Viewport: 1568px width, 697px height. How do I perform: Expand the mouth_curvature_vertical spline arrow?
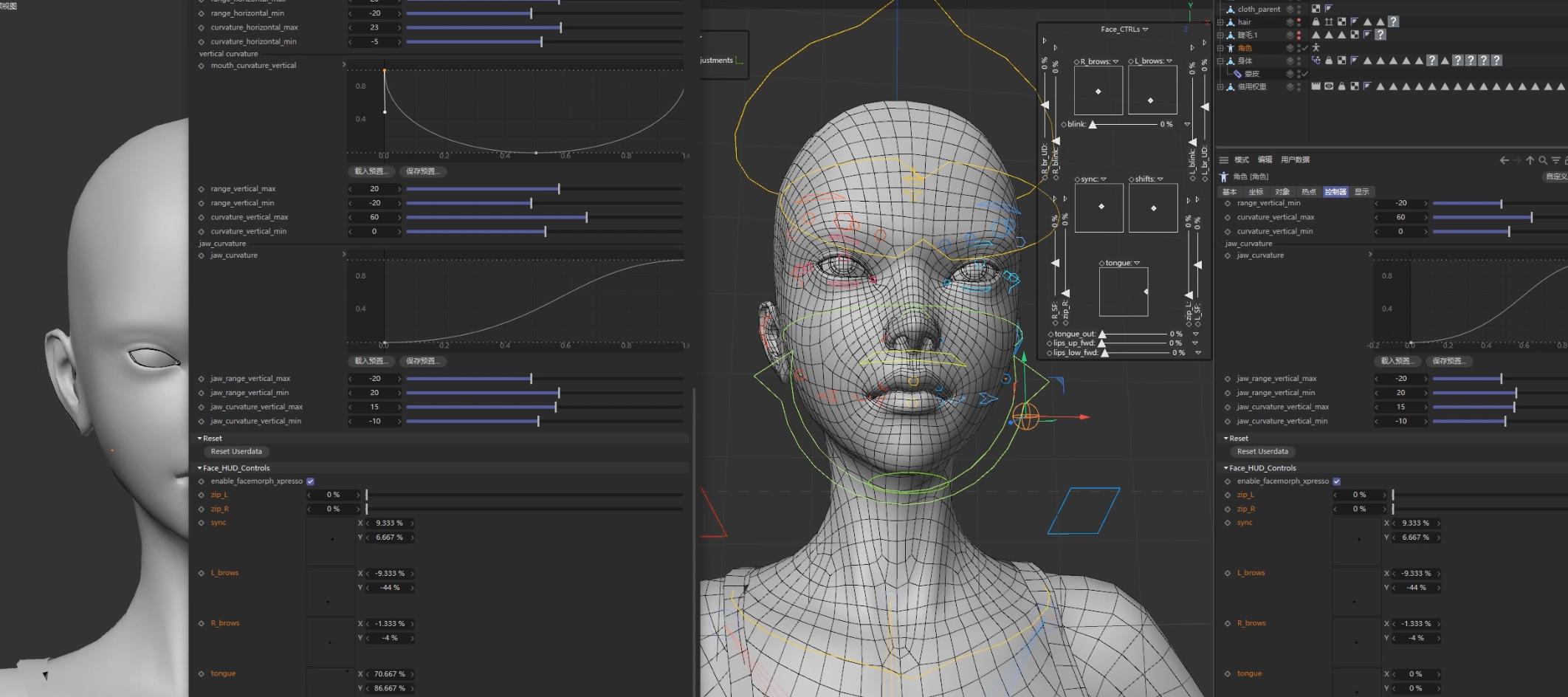pos(344,65)
